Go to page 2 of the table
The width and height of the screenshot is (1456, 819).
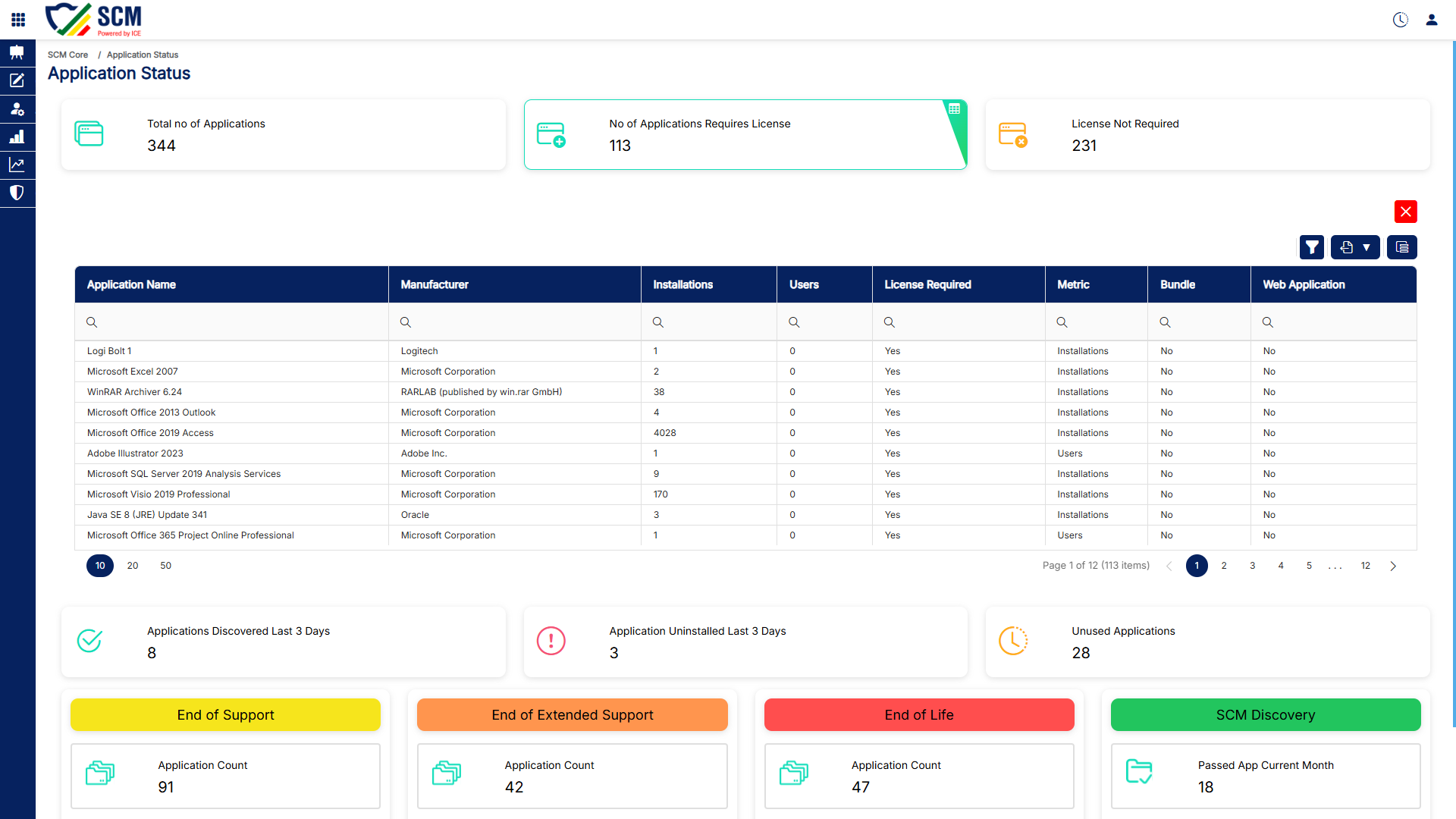click(x=1224, y=566)
